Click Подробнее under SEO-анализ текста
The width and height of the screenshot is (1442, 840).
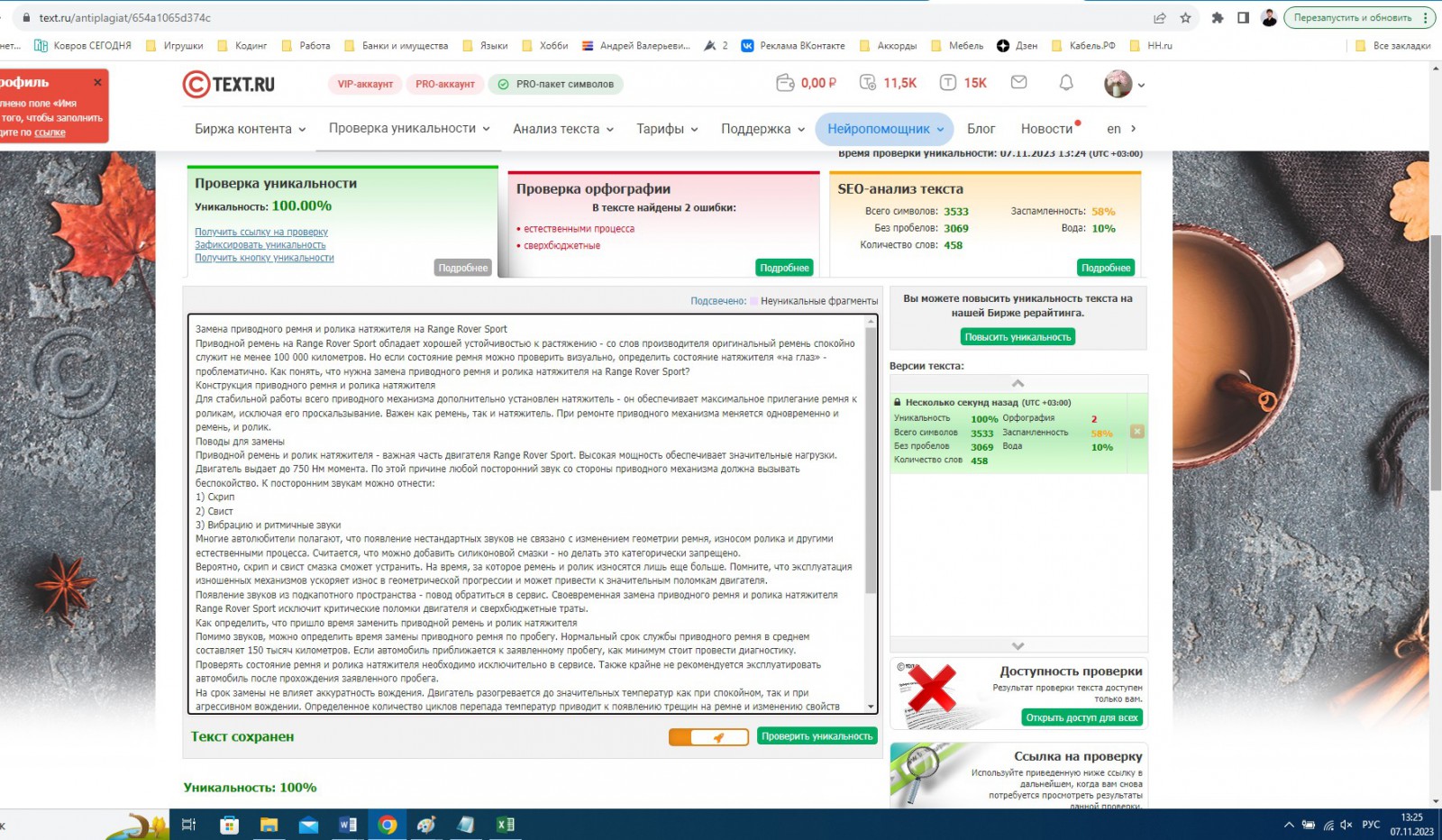(1106, 268)
